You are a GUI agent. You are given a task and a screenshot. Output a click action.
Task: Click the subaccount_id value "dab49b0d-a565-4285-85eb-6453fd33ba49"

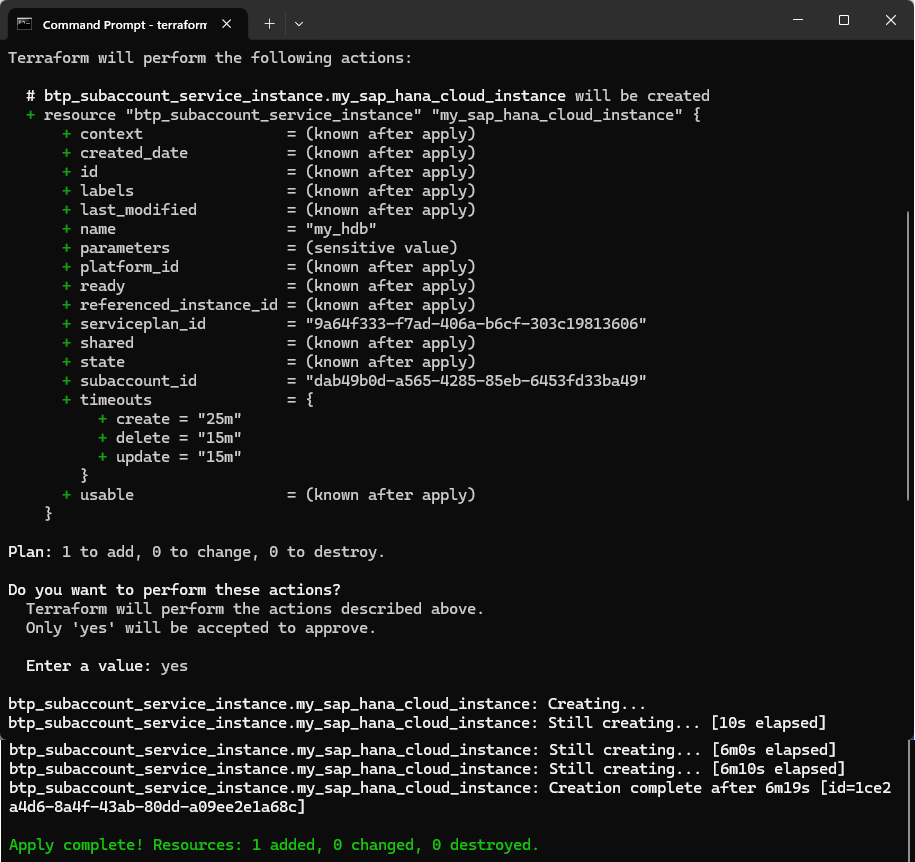tap(476, 381)
